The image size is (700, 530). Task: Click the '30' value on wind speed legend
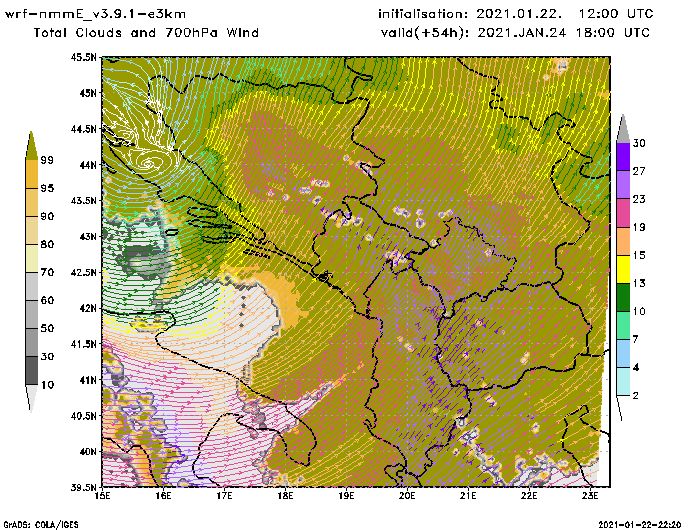(x=639, y=143)
